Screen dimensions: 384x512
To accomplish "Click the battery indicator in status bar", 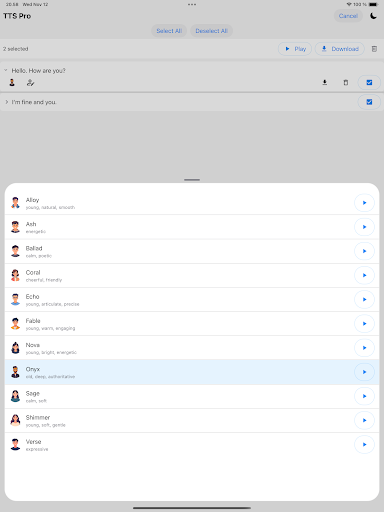I will pyautogui.click(x=373, y=4).
